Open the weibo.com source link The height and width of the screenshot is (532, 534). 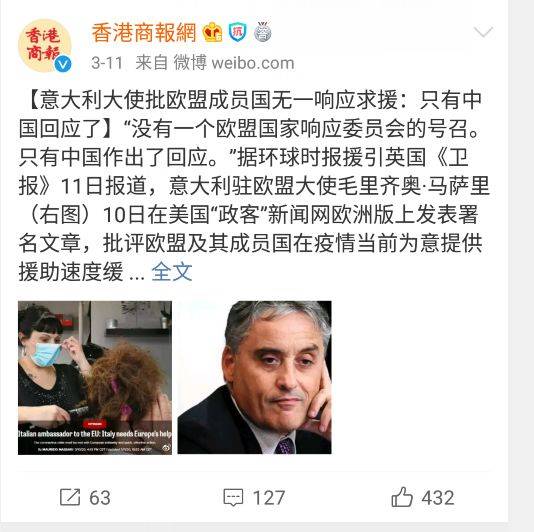253,63
